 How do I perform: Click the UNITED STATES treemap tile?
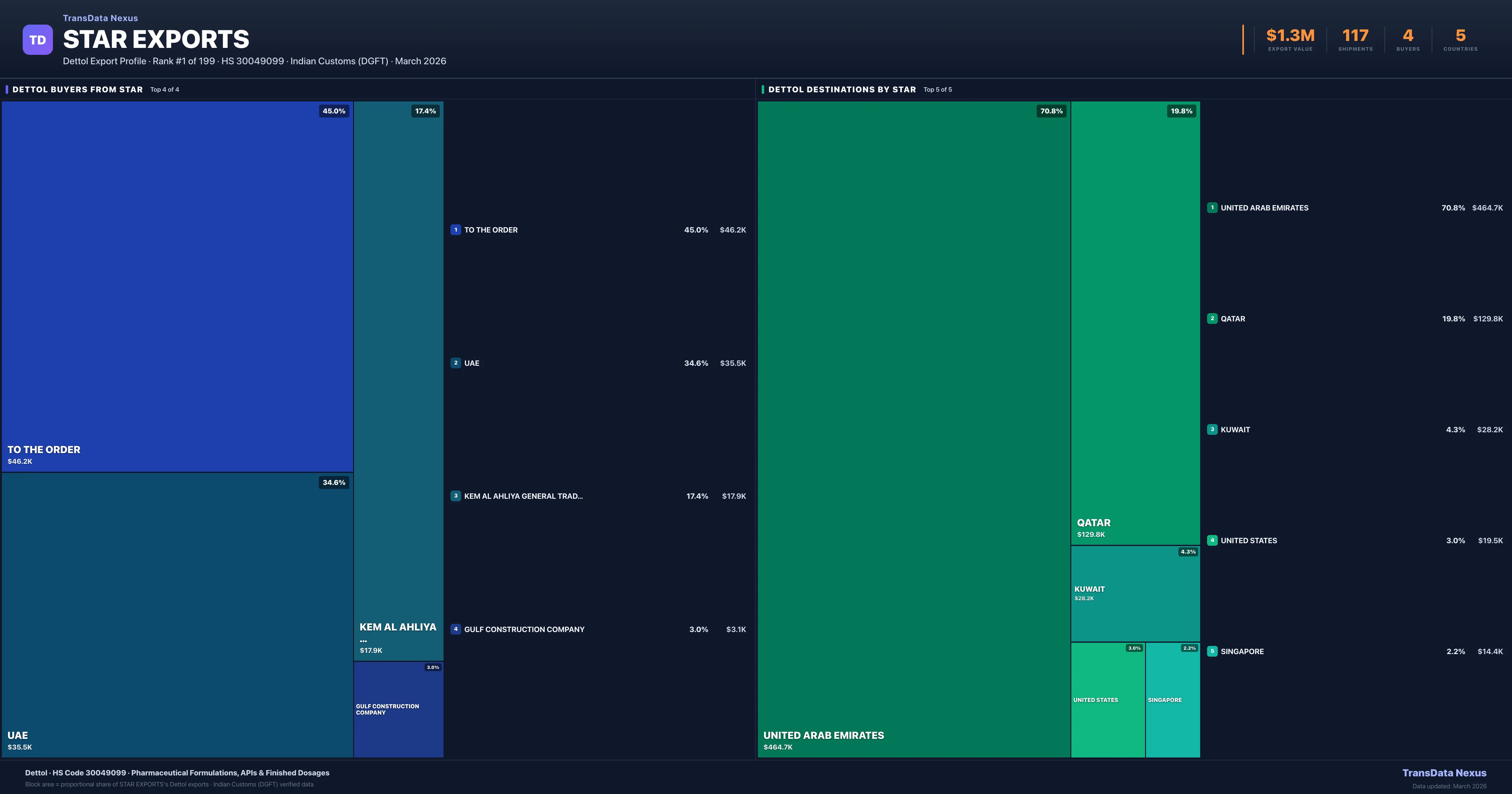click(1108, 700)
